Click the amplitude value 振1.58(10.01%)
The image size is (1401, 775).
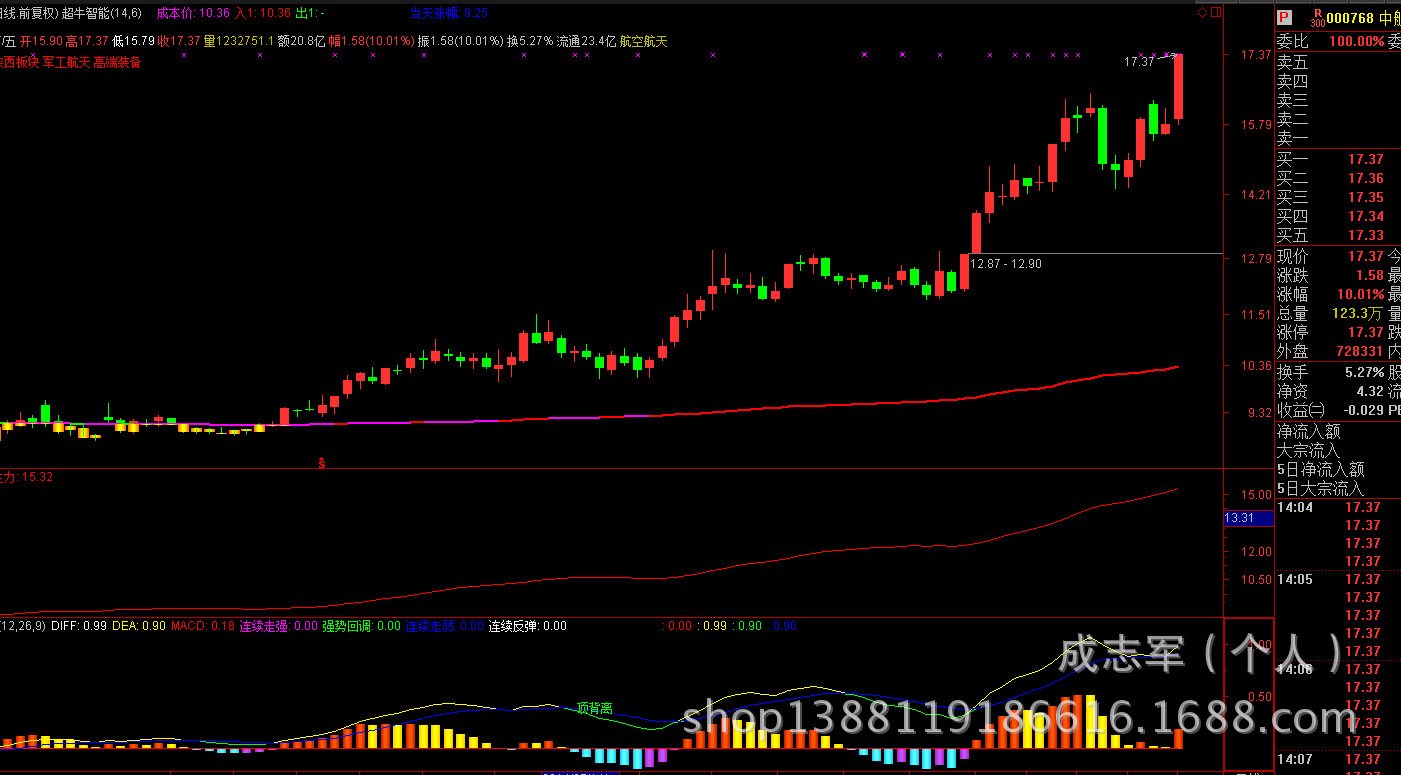460,41
